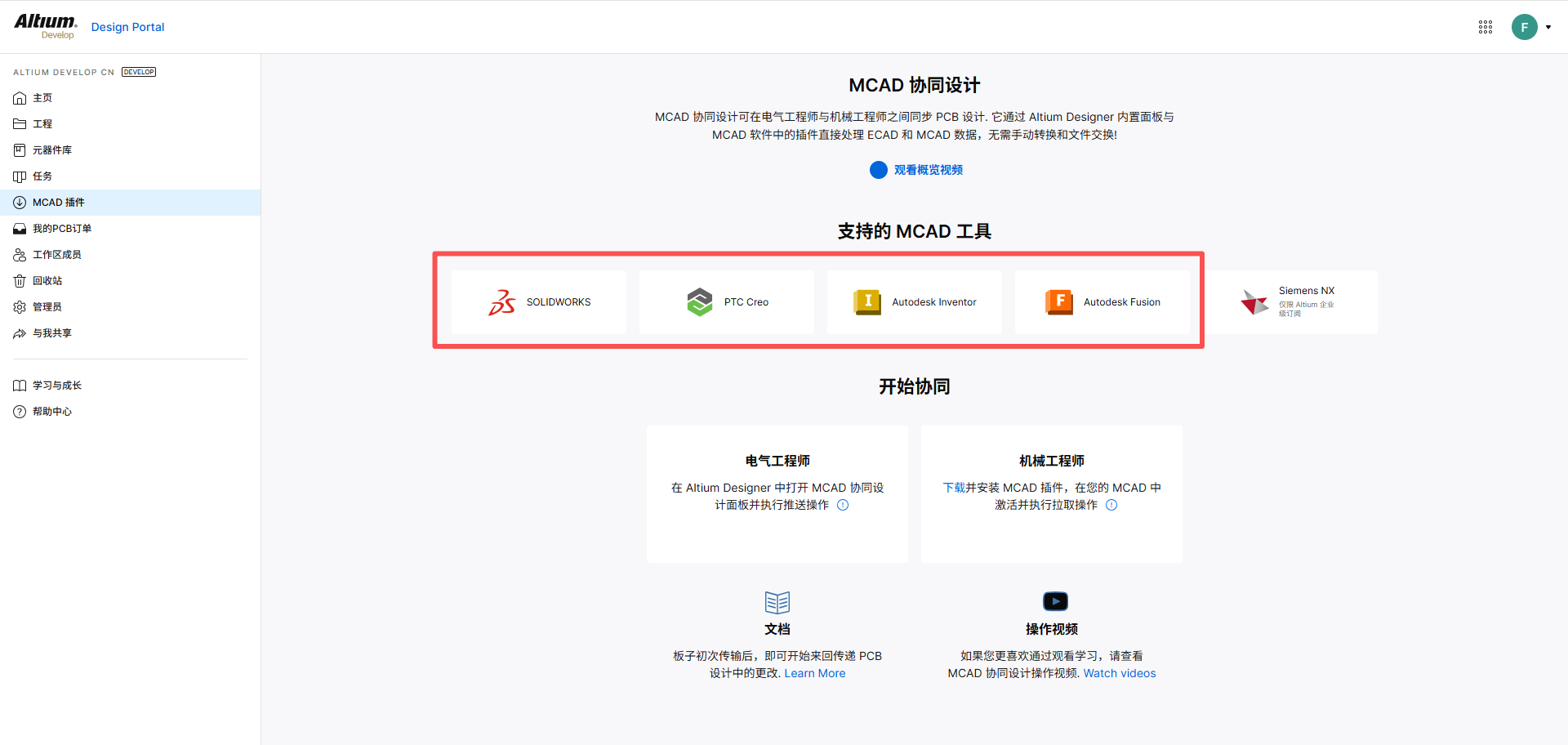Select the SOLIDWORKS tool card

coord(539,302)
